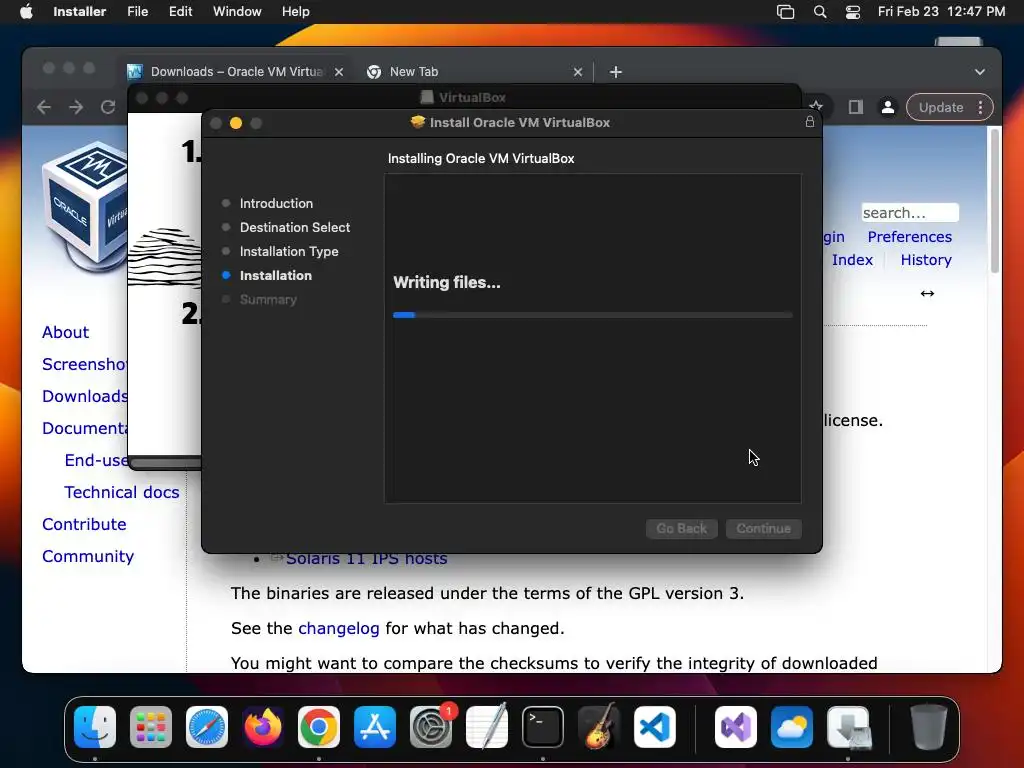The image size is (1024, 768).
Task: Open the Window menu
Action: click(x=237, y=11)
